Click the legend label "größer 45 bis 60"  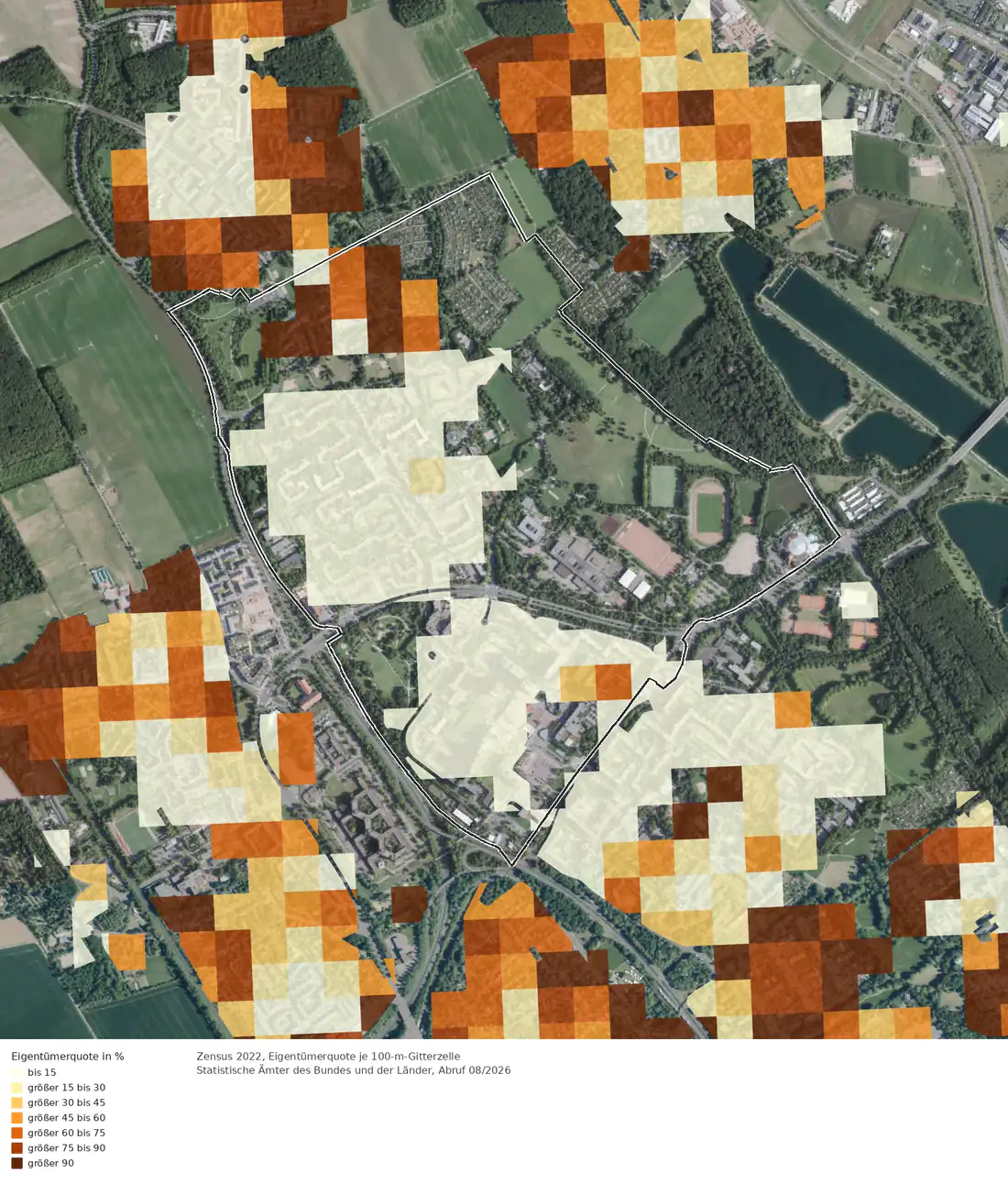pyautogui.click(x=67, y=1118)
